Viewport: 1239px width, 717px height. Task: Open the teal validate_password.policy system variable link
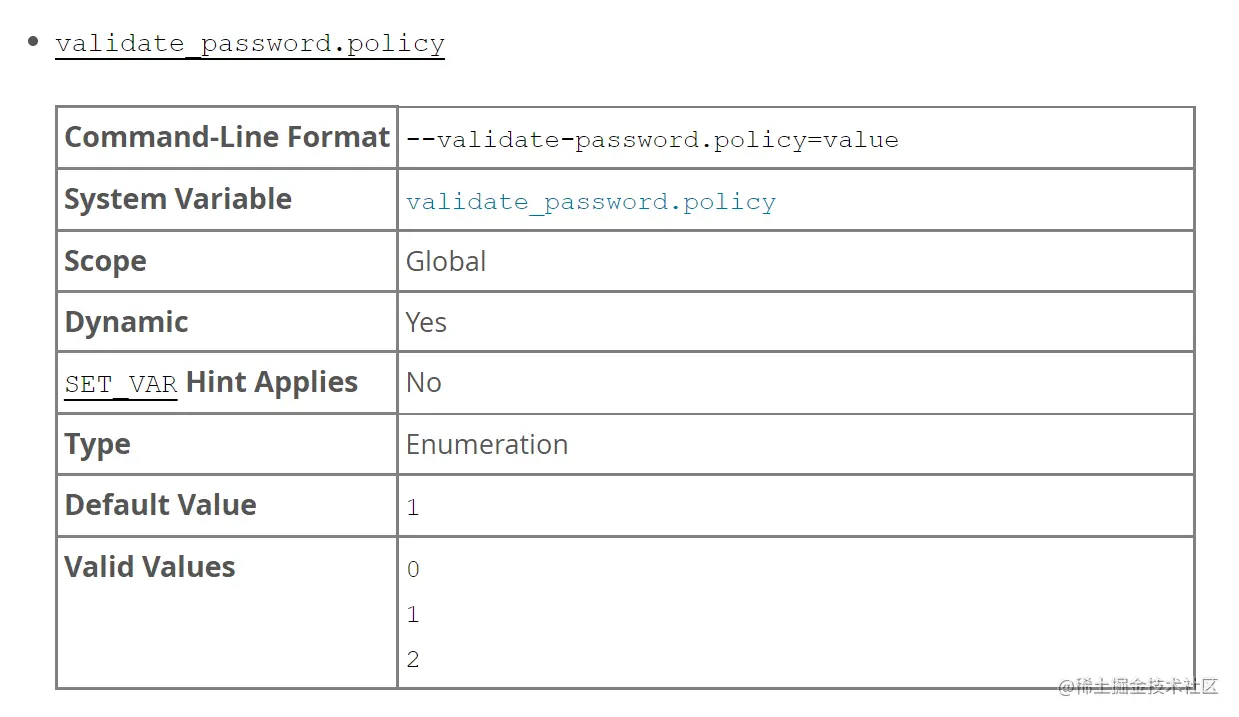[x=590, y=201]
